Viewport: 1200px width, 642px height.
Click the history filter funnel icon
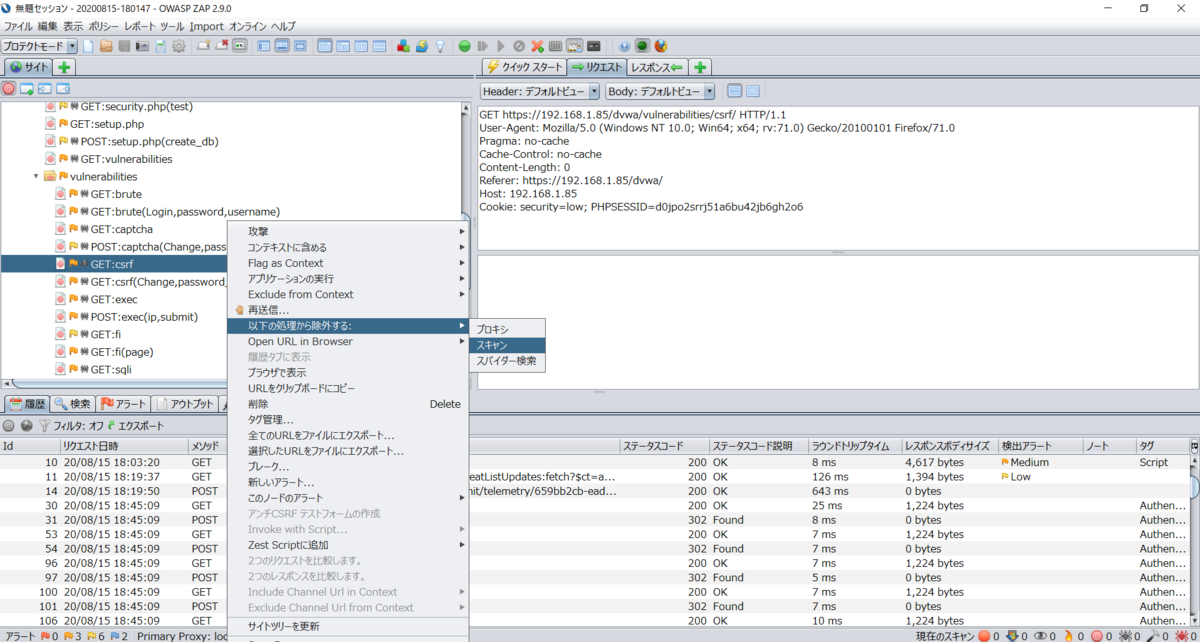pyautogui.click(x=44, y=426)
